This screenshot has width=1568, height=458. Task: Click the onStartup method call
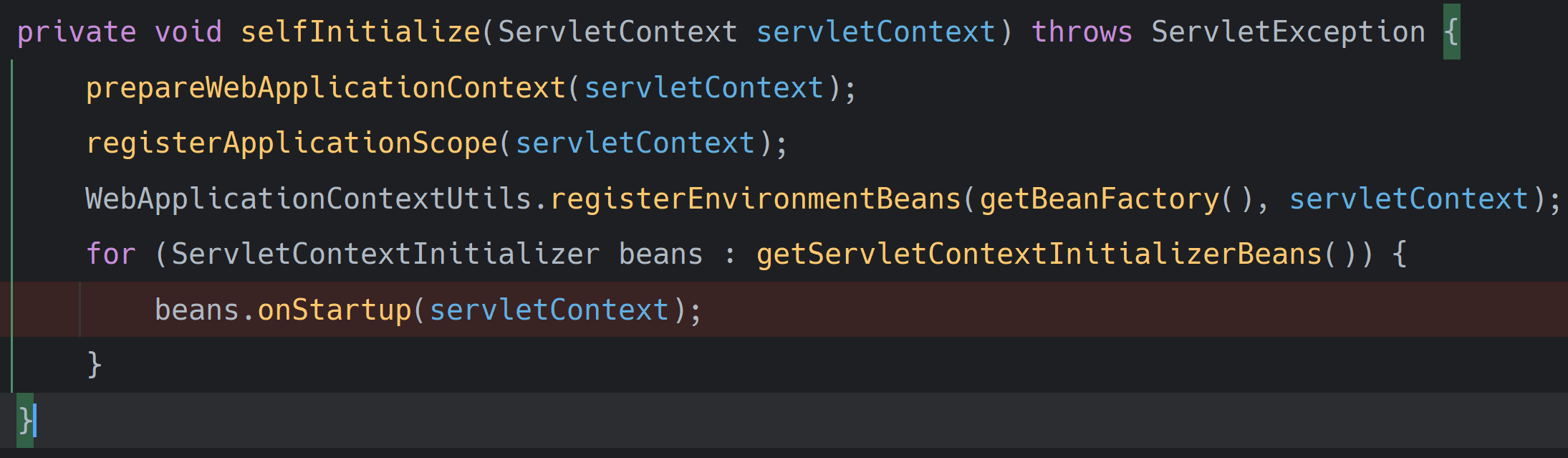(x=335, y=310)
